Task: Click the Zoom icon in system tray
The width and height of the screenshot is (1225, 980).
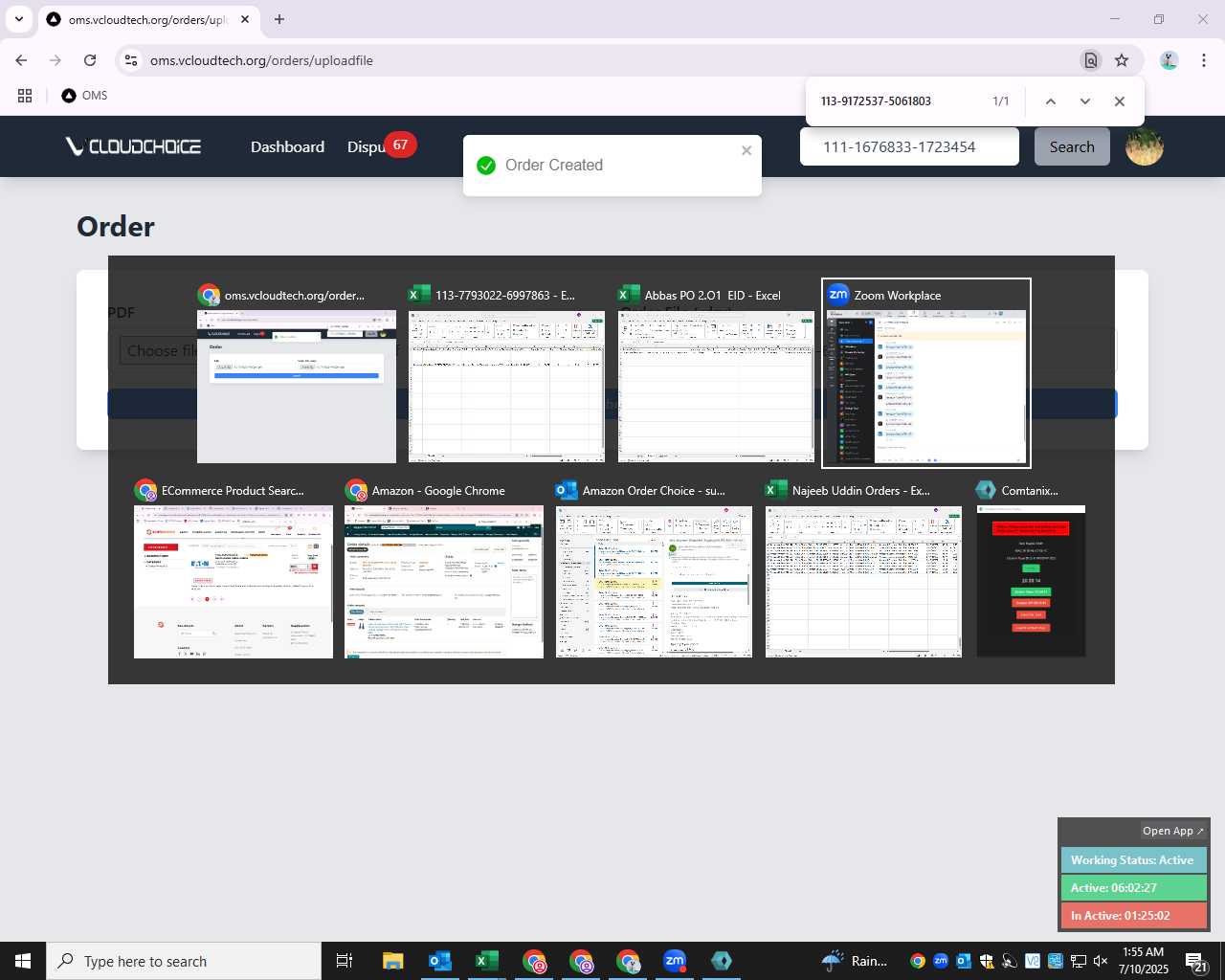Action: pyautogui.click(x=941, y=961)
